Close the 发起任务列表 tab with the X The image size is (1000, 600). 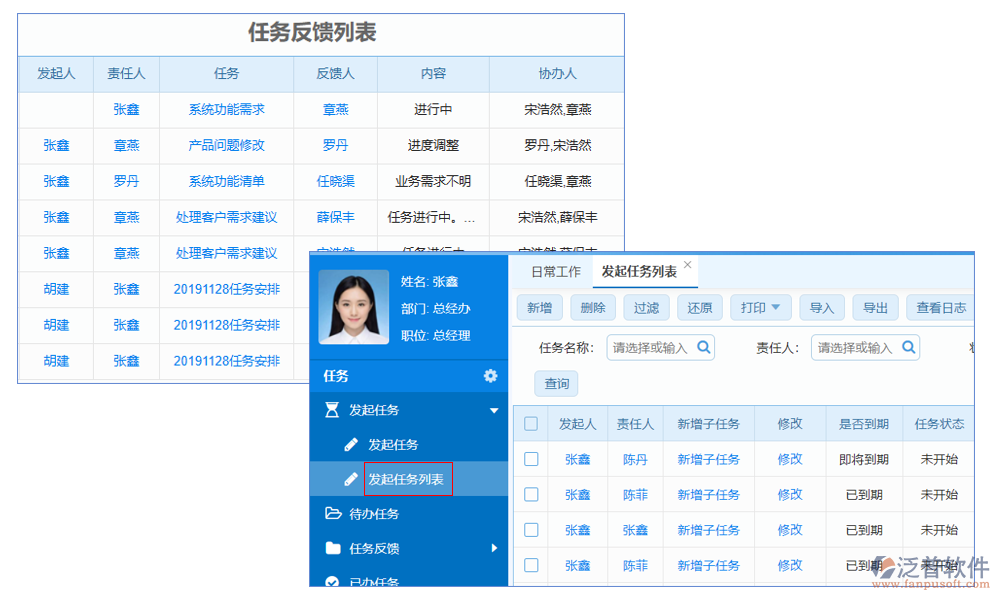coord(688,265)
